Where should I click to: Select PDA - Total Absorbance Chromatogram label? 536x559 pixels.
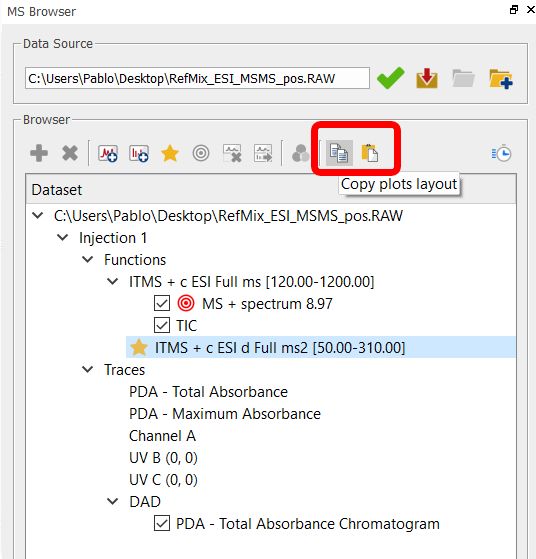(x=308, y=524)
